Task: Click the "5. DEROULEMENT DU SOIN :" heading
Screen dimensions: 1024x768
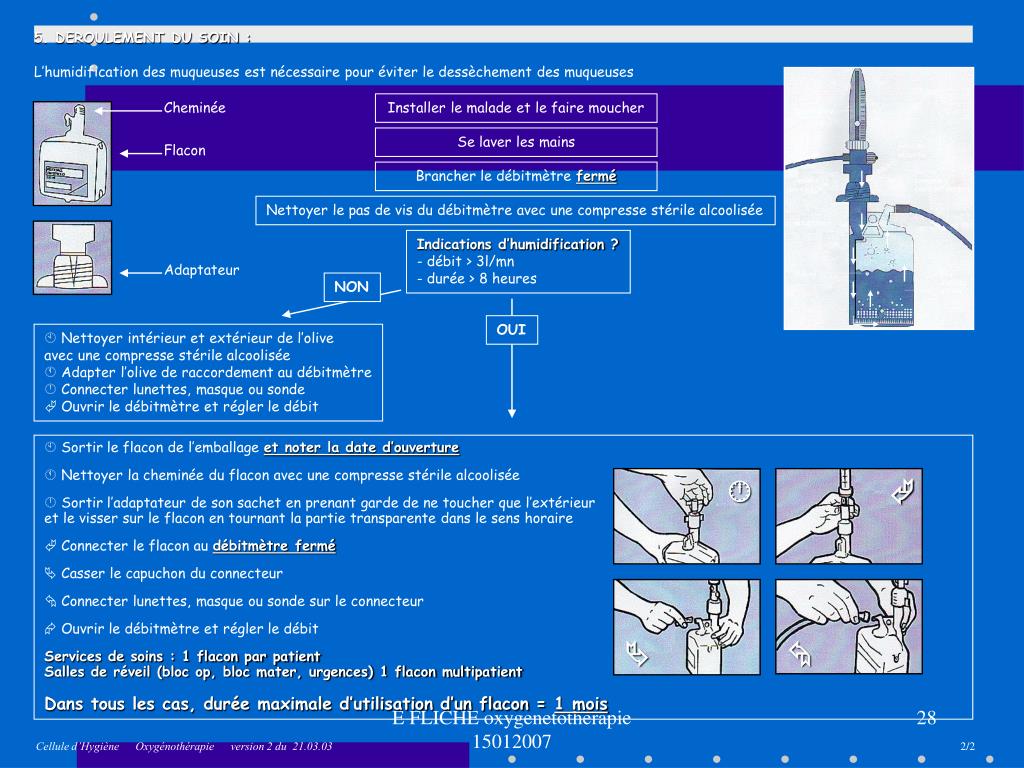Action: click(x=143, y=37)
